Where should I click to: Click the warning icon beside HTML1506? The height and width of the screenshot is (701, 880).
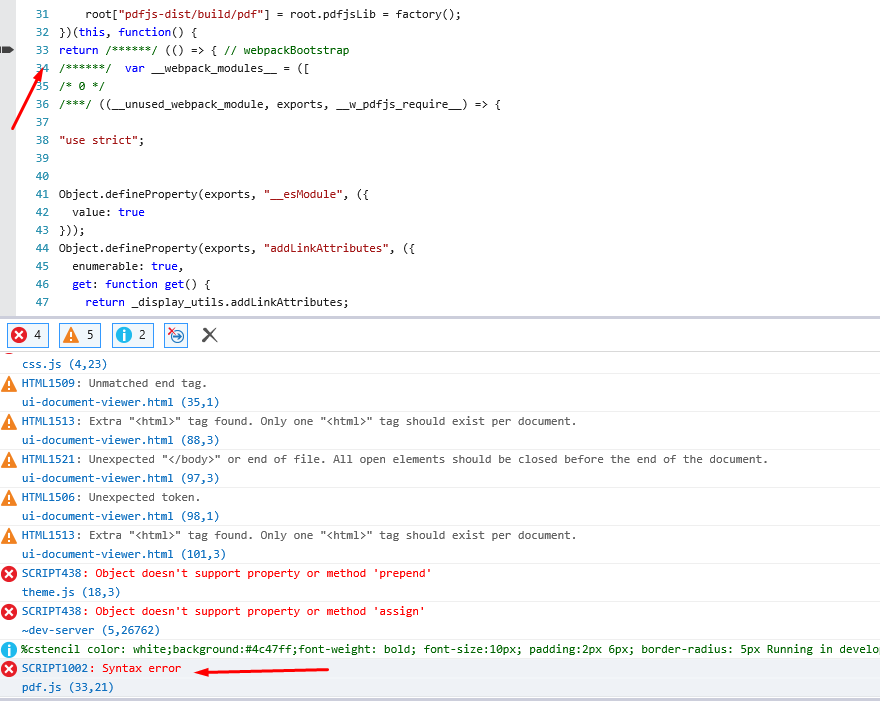click(x=9, y=497)
